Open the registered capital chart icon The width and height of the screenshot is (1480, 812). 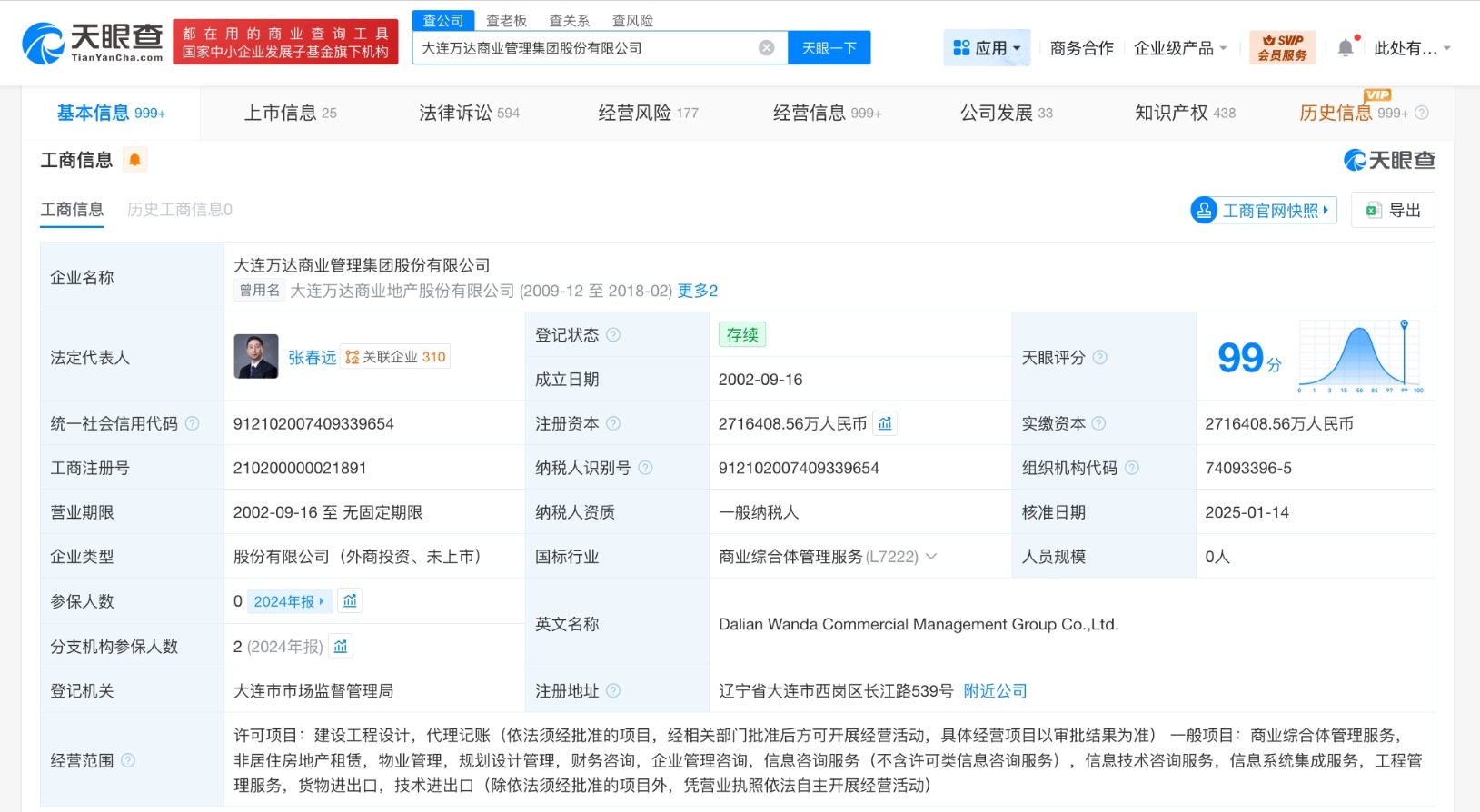[885, 424]
